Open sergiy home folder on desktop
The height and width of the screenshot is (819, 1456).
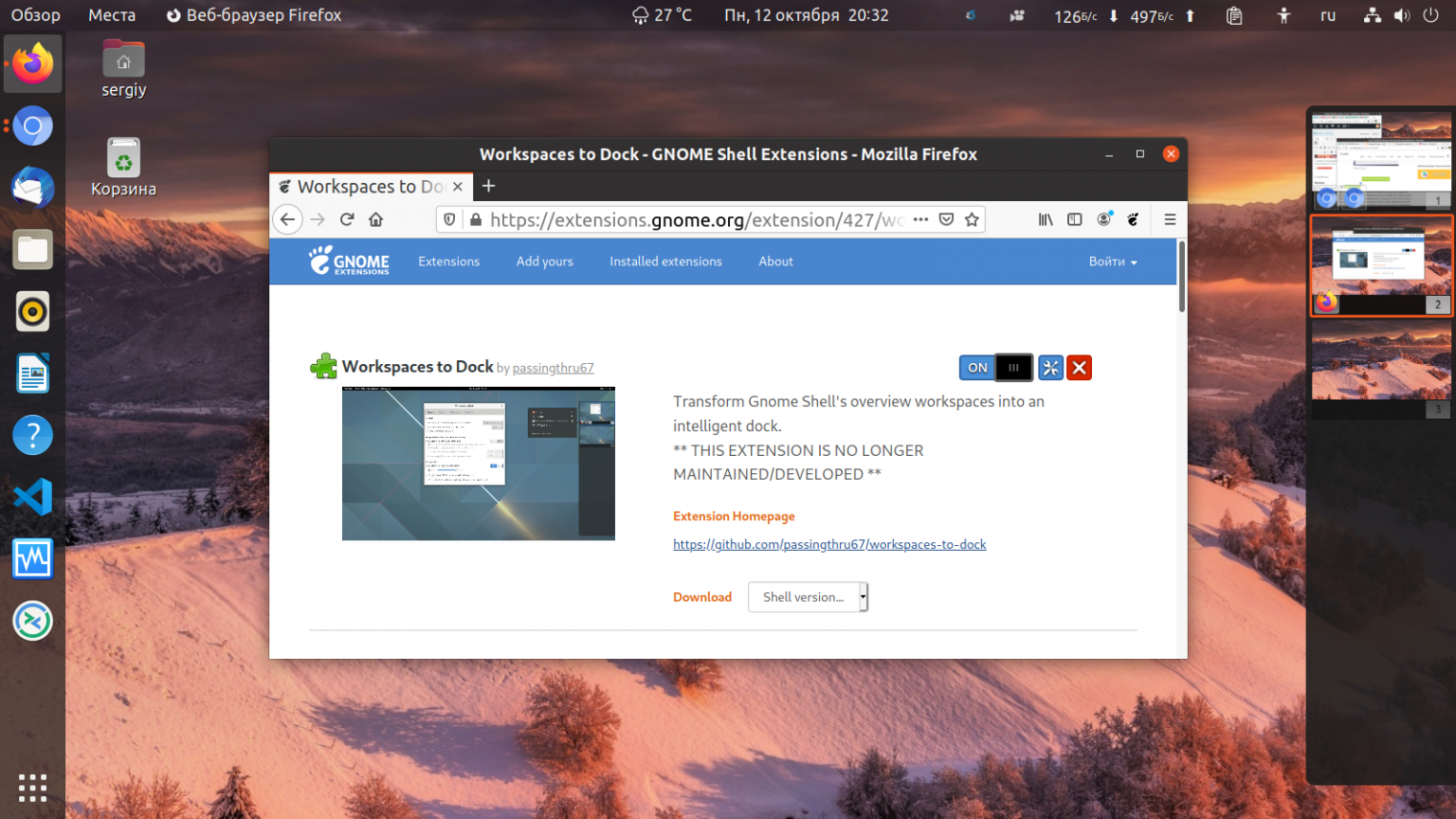click(x=124, y=69)
